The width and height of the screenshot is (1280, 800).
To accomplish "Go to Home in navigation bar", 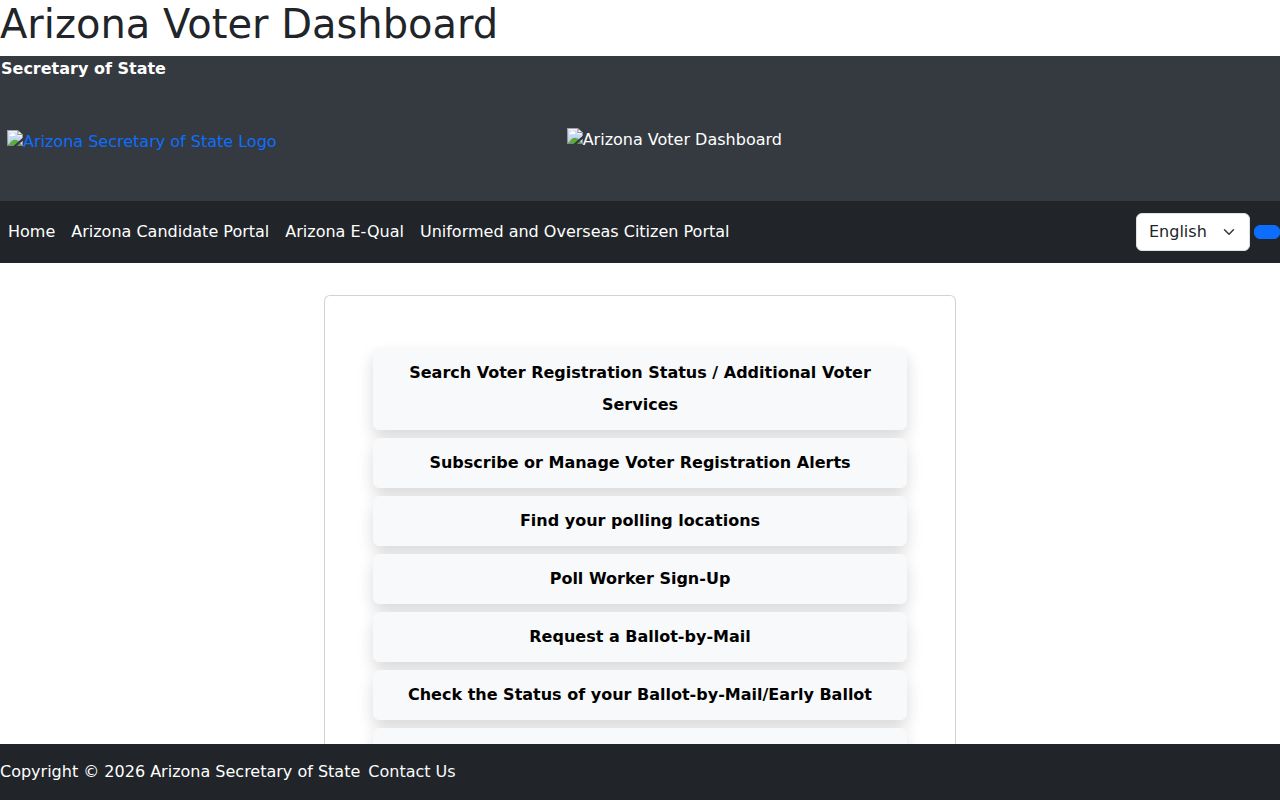I will tap(31, 232).
